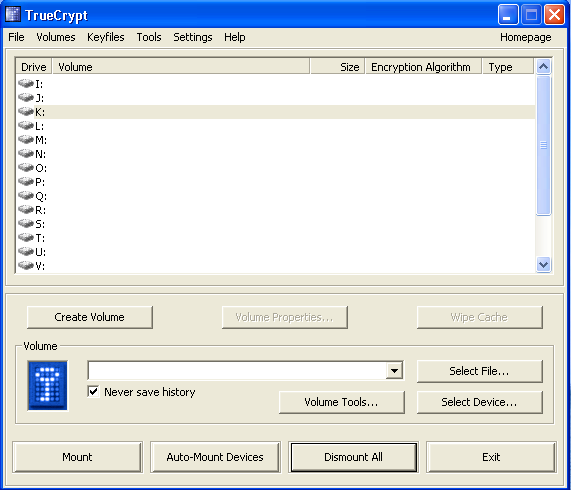Open the Settings menu
The image size is (571, 490).
pyautogui.click(x=193, y=37)
